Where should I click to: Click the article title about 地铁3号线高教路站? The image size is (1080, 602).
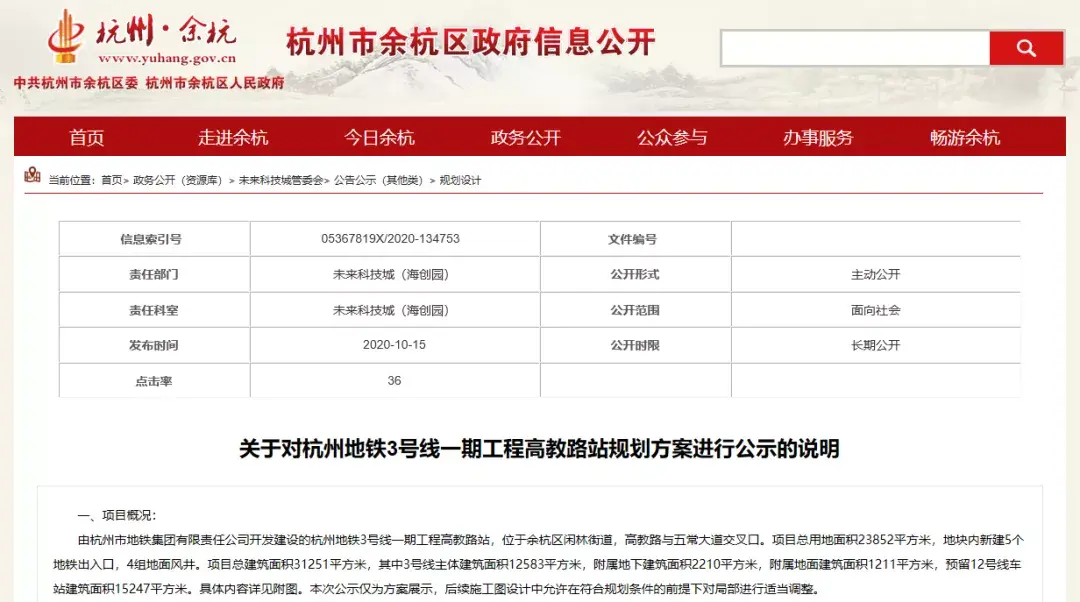pyautogui.click(x=539, y=449)
